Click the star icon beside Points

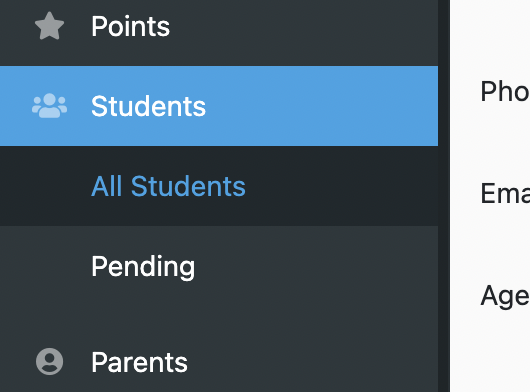coord(49,26)
